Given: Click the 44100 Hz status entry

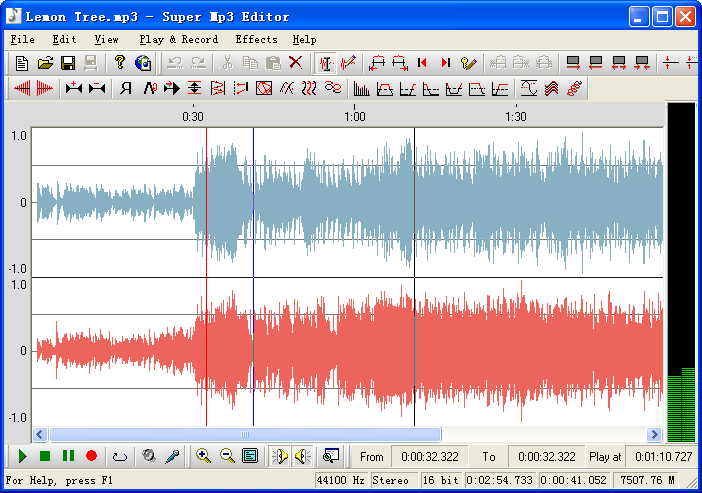Looking at the screenshot, I should (340, 480).
